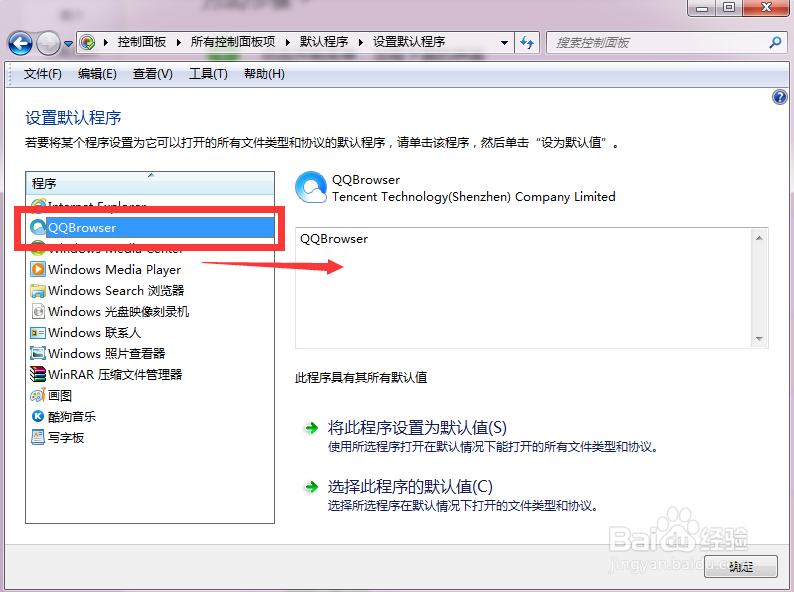Click the Windows 联系人 contact card icon
Screen dimensions: 794x592
click(38, 333)
